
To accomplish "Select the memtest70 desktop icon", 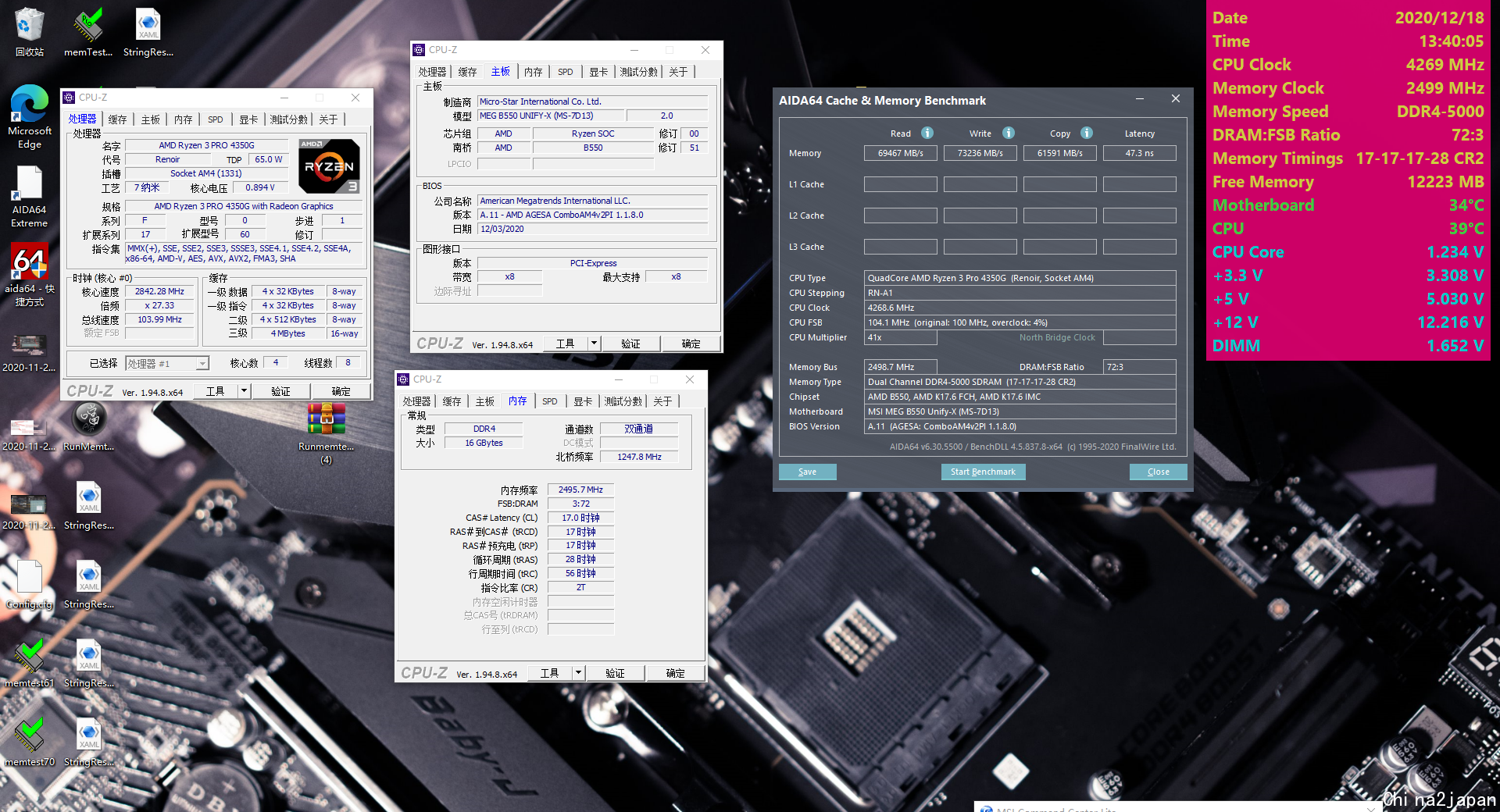I will click(29, 735).
